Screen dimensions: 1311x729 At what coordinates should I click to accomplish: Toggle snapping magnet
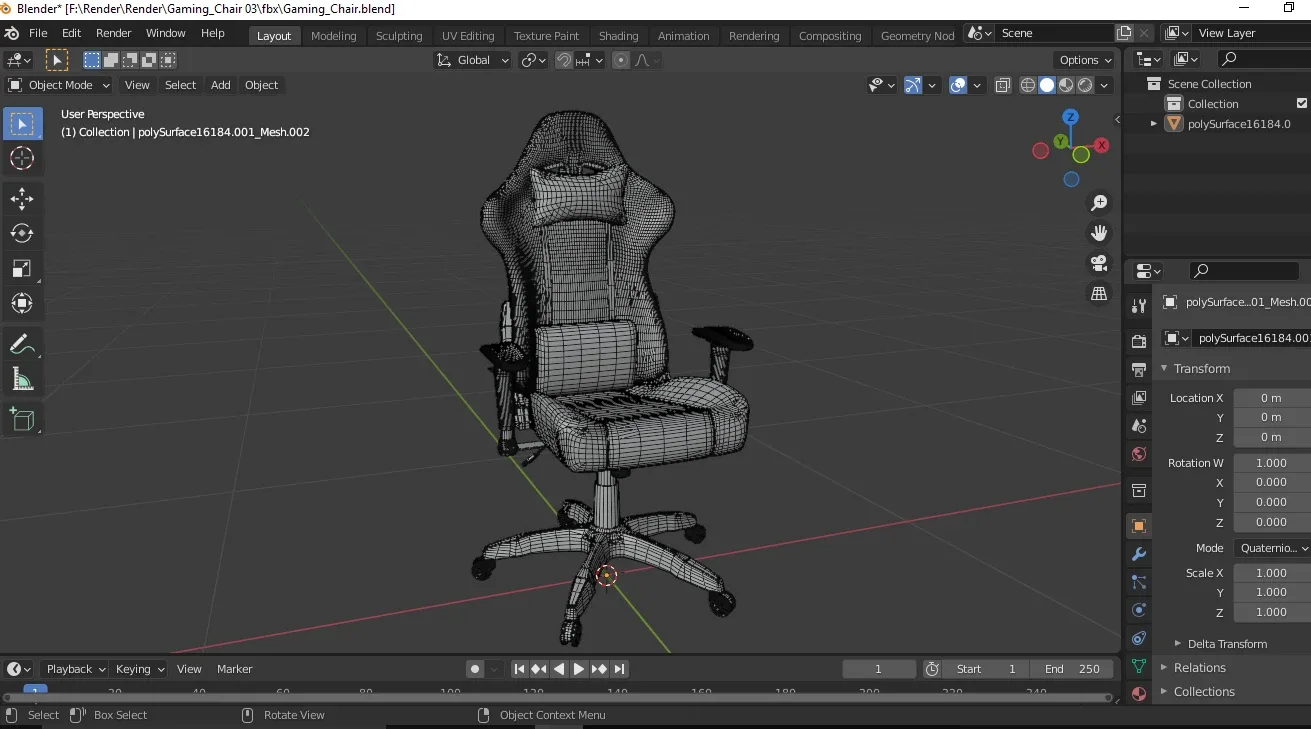point(564,60)
